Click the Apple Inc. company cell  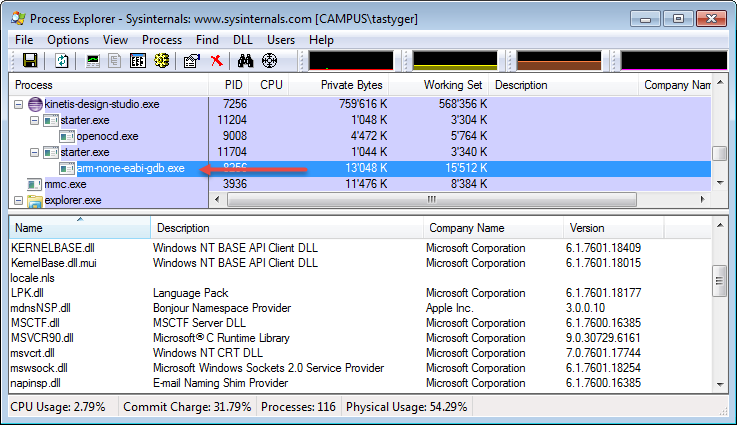tap(450, 308)
